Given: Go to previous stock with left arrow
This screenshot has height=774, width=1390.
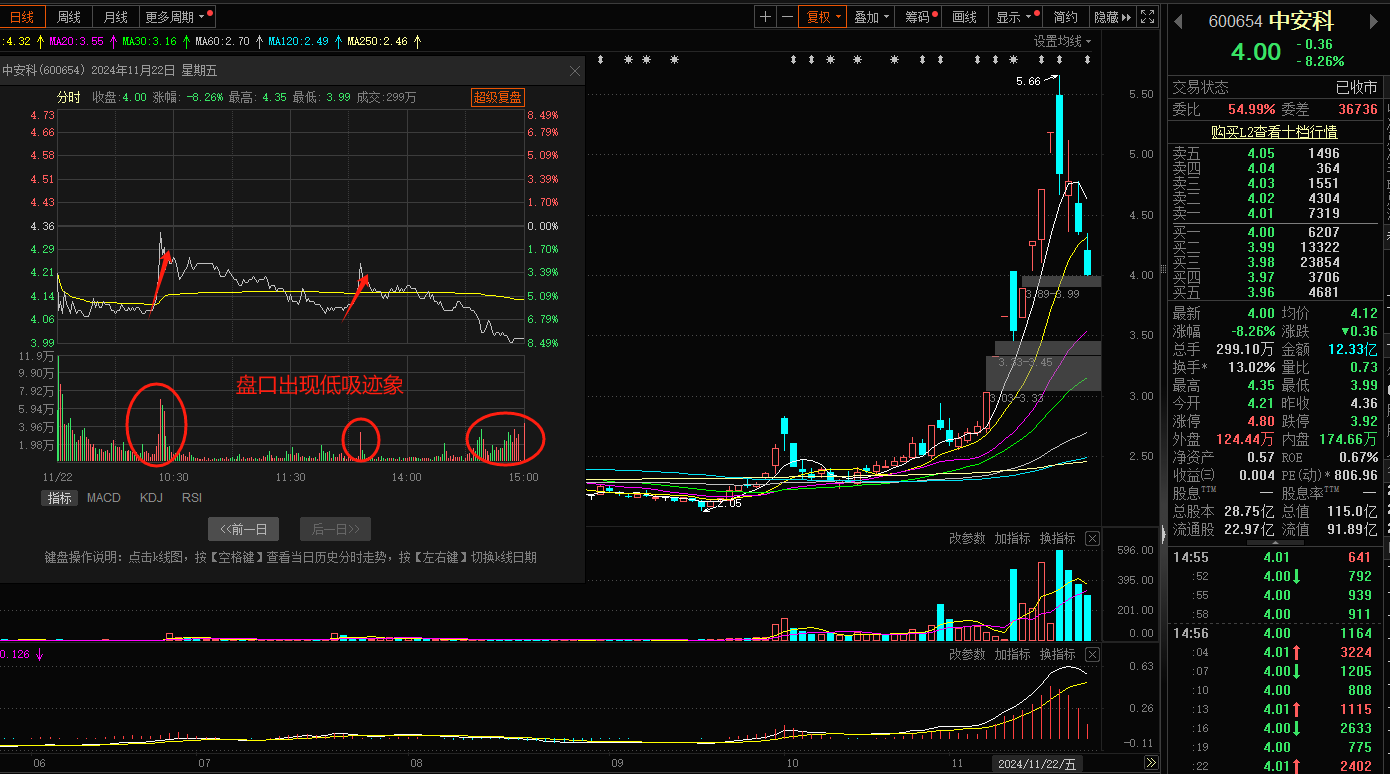Looking at the screenshot, I should 1179,21.
